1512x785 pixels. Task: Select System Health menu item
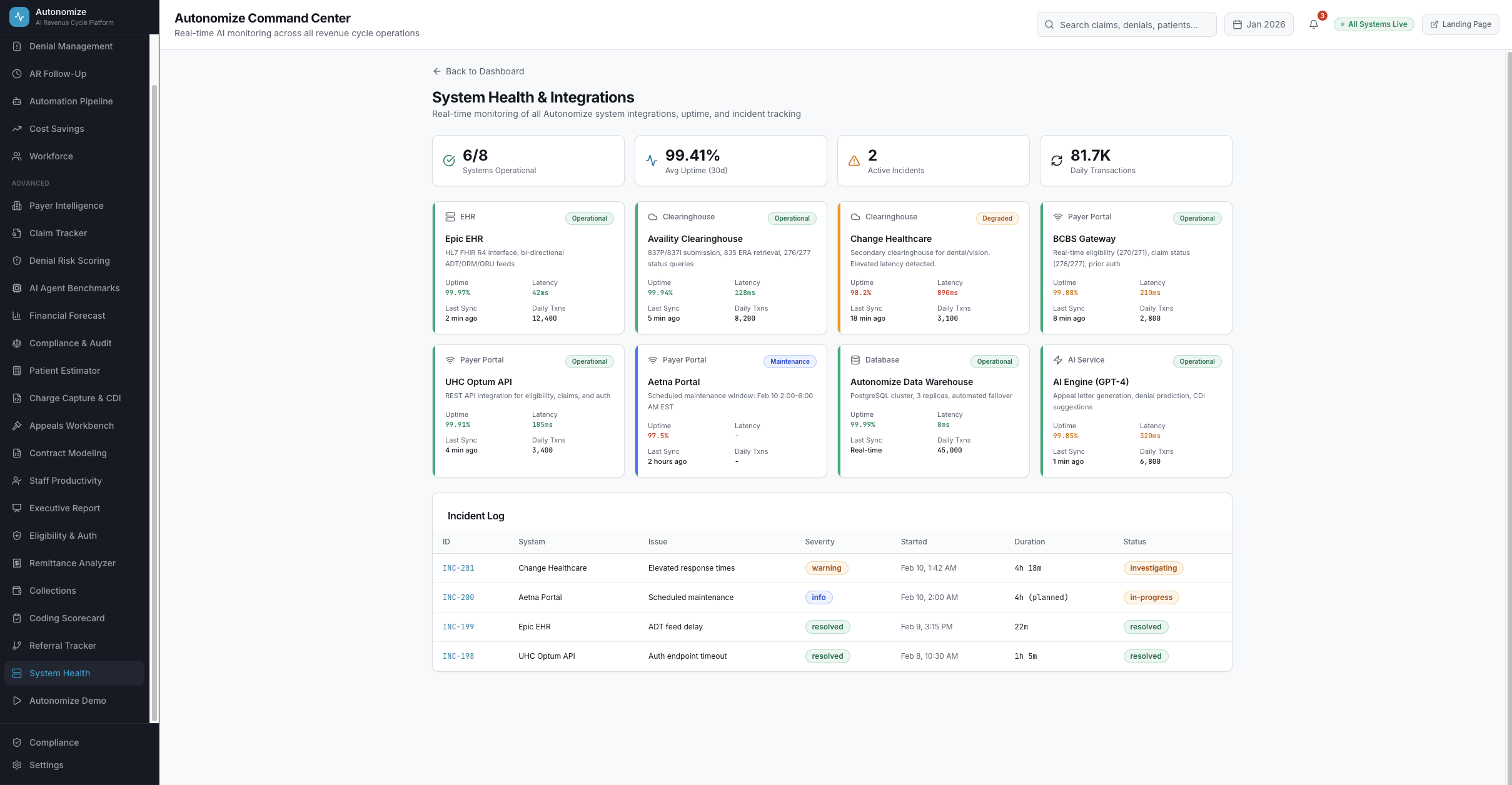point(59,673)
